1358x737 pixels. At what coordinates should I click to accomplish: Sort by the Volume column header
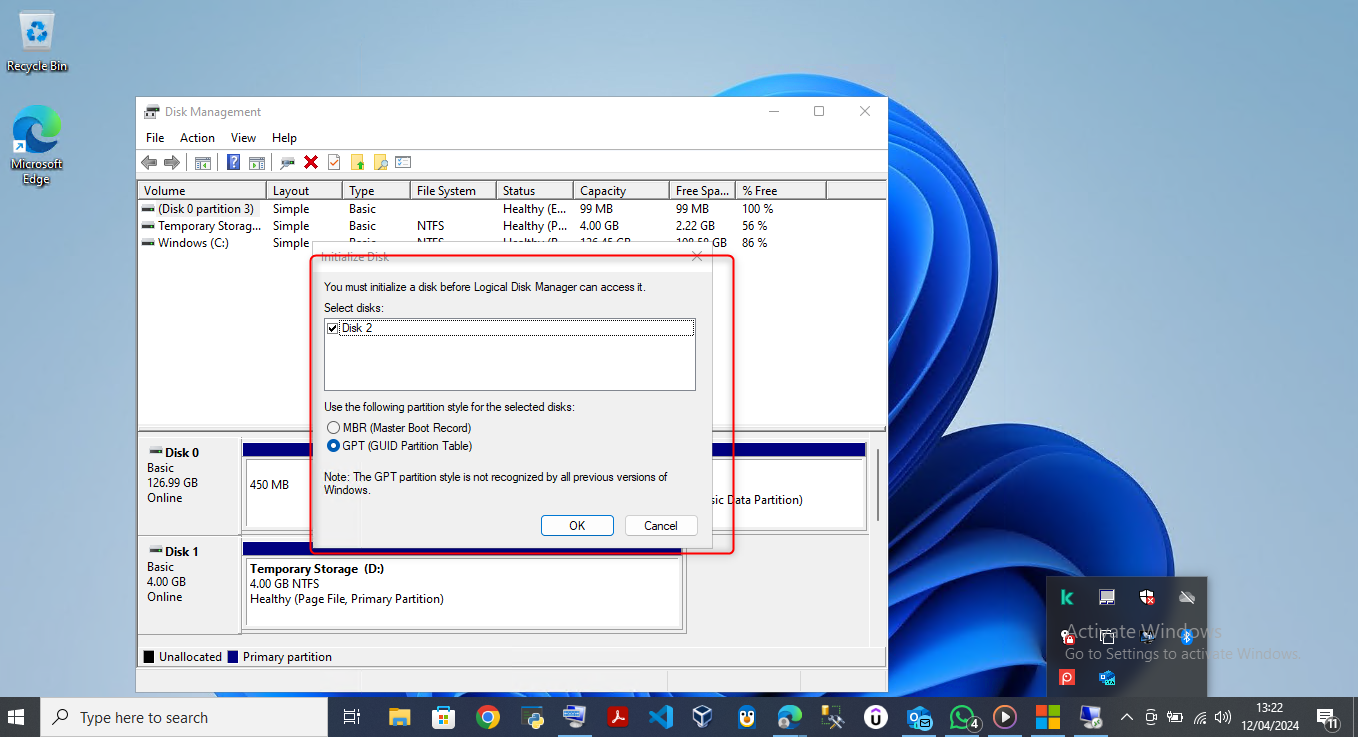203,190
